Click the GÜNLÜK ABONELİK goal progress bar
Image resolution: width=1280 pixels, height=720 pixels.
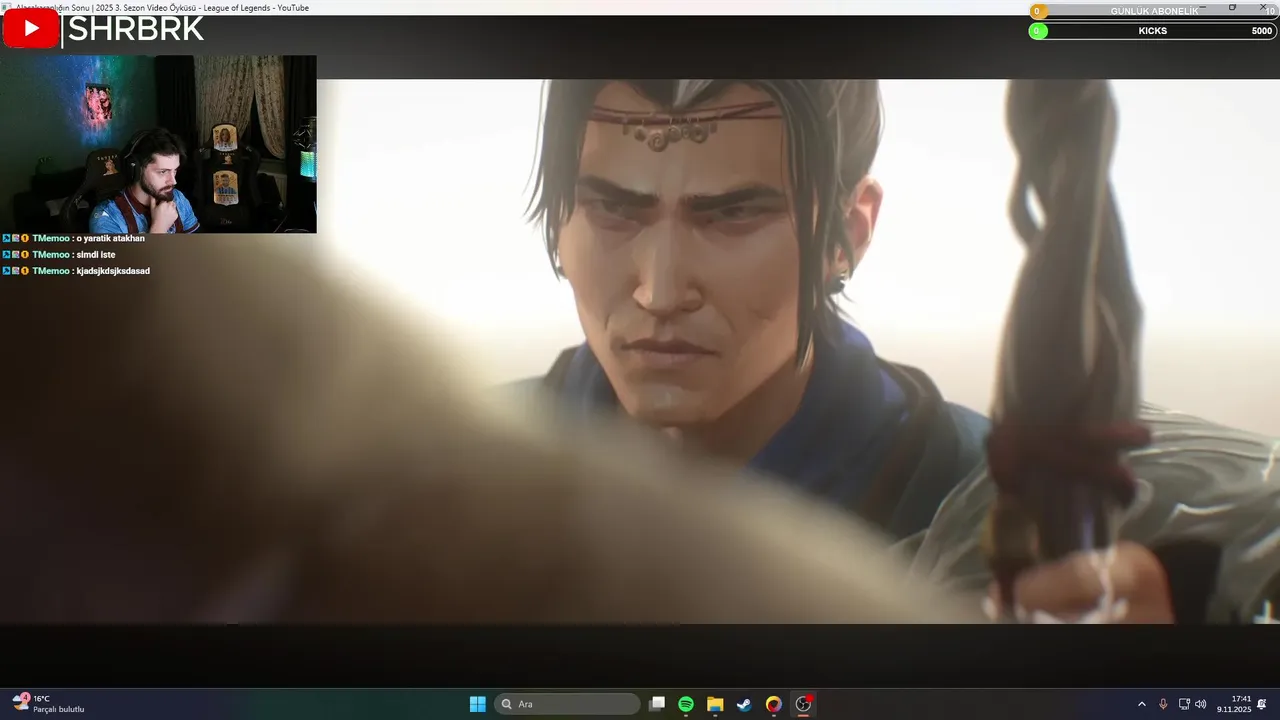[x=1153, y=11]
